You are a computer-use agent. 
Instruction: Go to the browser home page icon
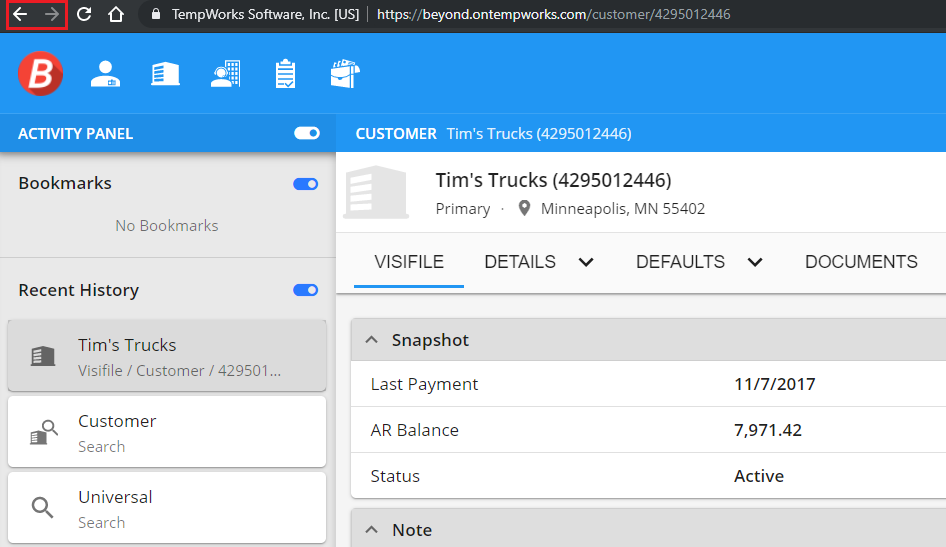coord(115,14)
